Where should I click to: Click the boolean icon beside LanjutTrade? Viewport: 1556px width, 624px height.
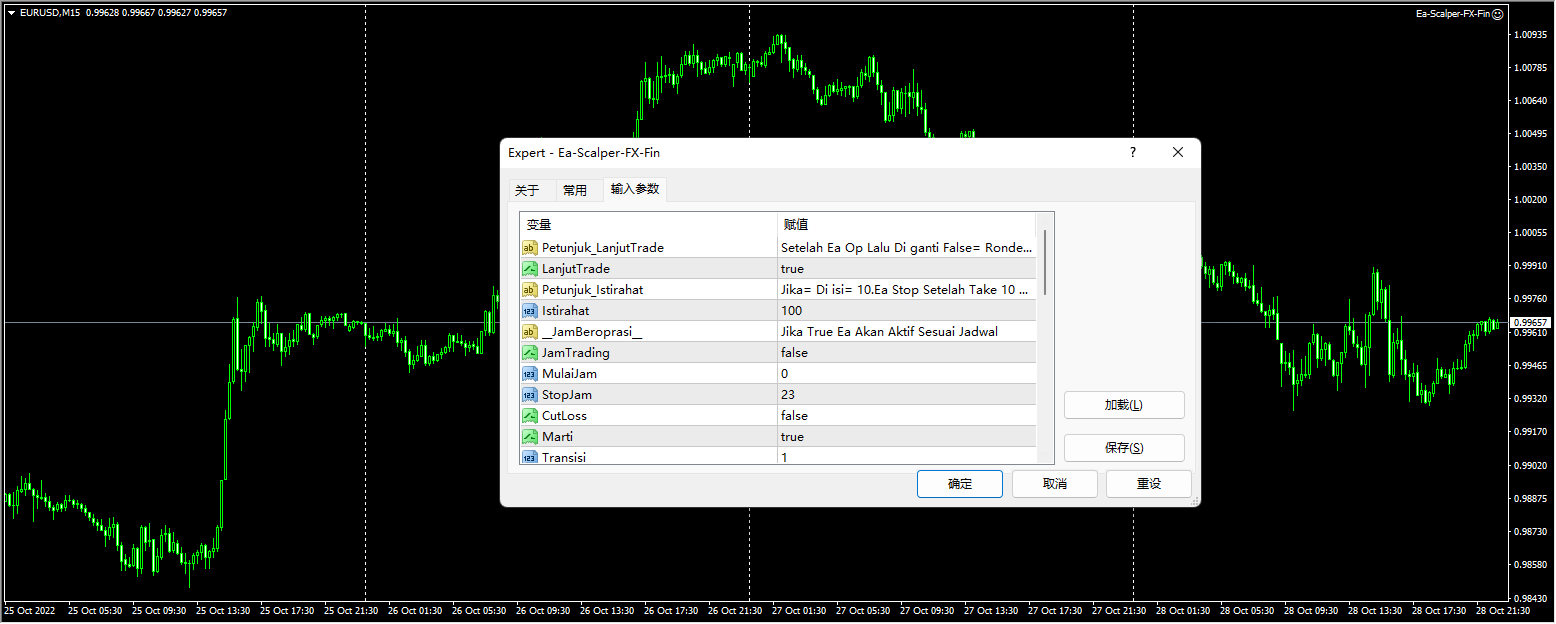530,268
